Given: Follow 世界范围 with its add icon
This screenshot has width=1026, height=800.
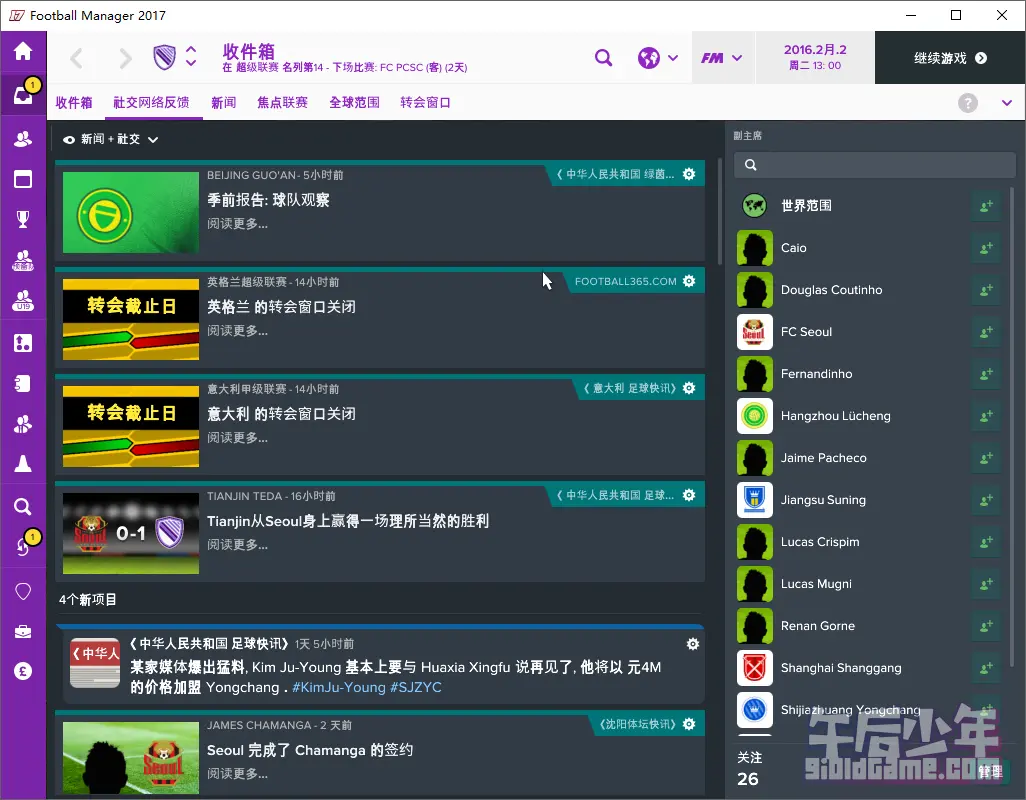Looking at the screenshot, I should pyautogui.click(x=986, y=206).
